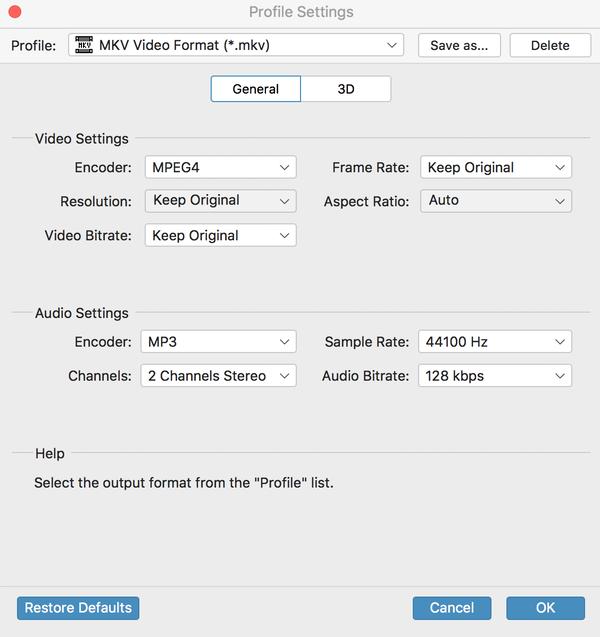The width and height of the screenshot is (600, 637).
Task: Open the Audio Bitrate 128 kbps dropdown
Action: pos(495,376)
